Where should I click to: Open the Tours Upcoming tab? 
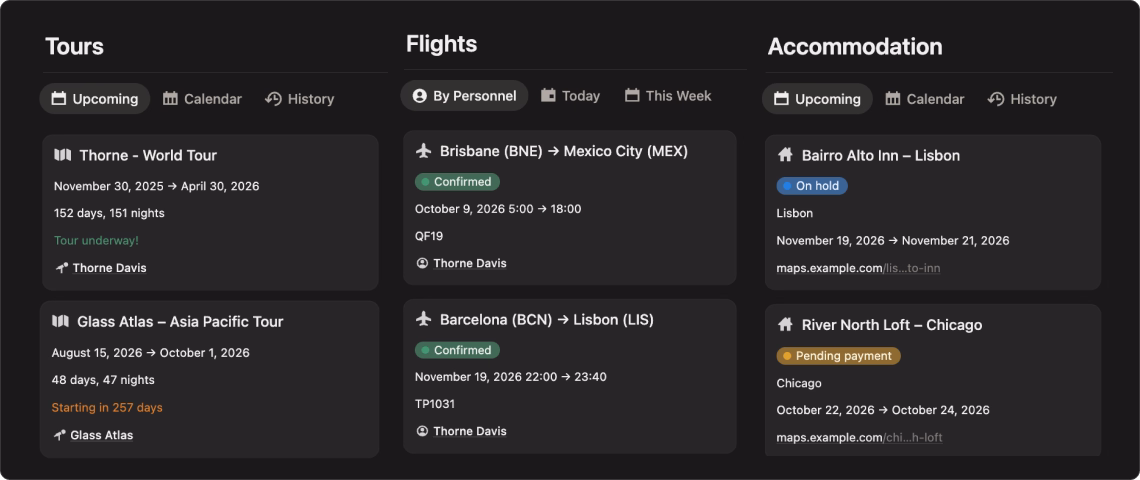pyautogui.click(x=95, y=99)
